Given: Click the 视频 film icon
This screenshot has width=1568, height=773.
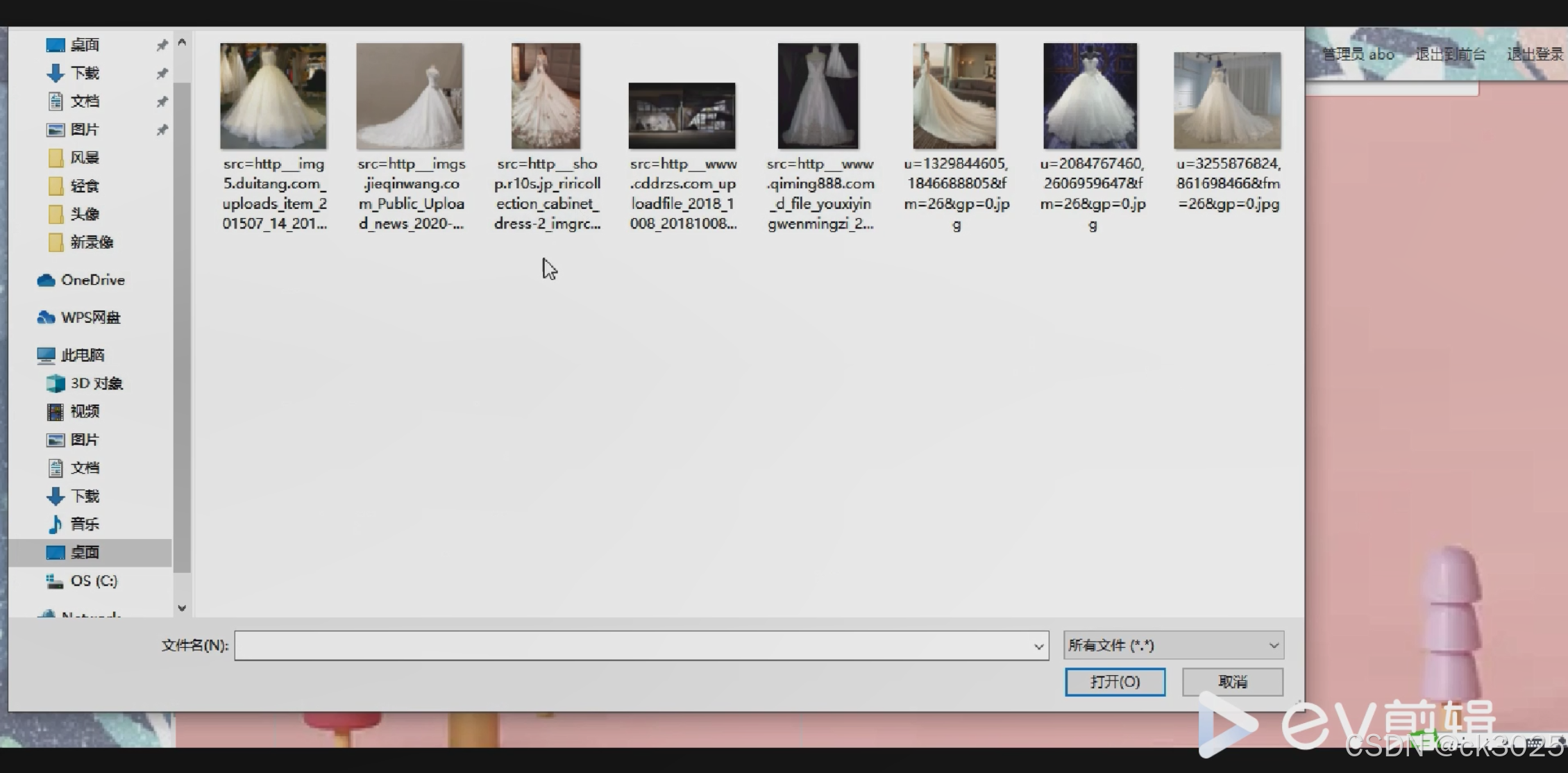Looking at the screenshot, I should coord(55,412).
